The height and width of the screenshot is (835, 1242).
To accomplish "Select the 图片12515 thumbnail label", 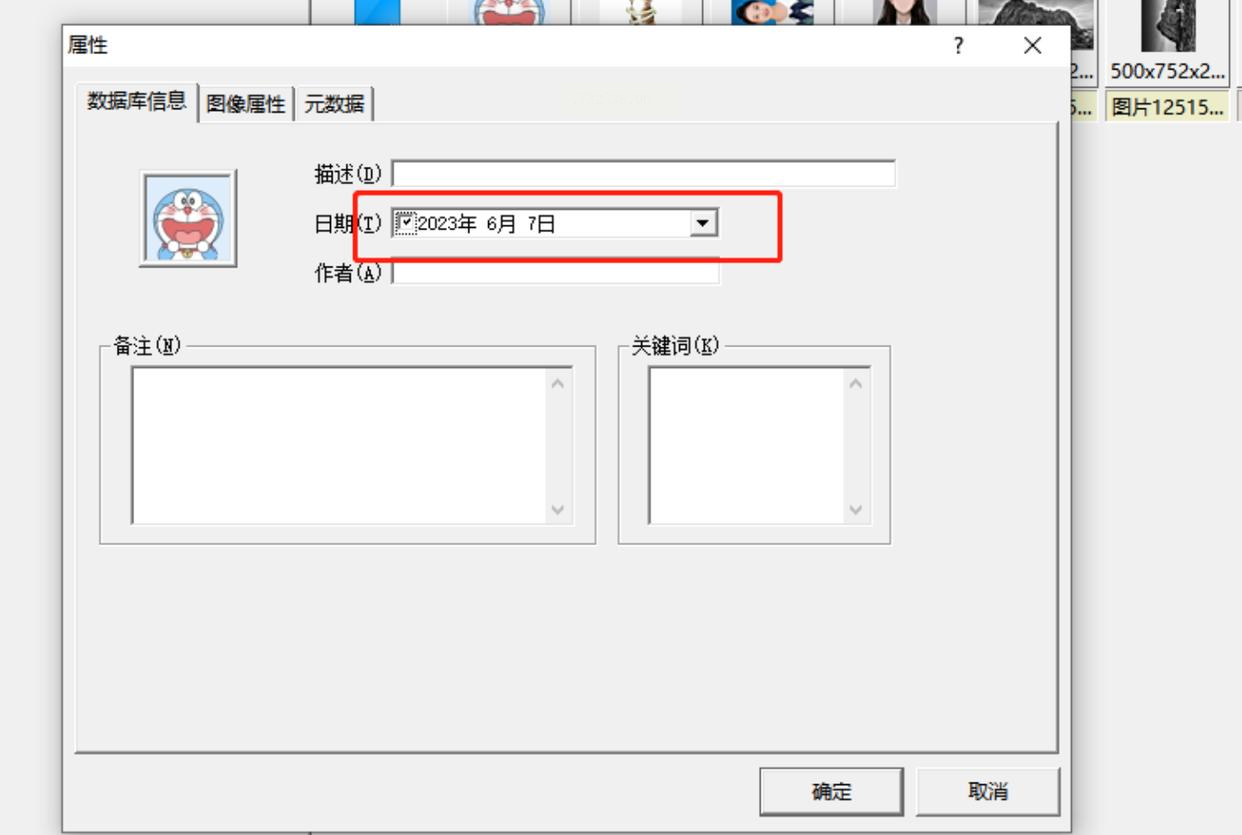I will coord(1167,107).
